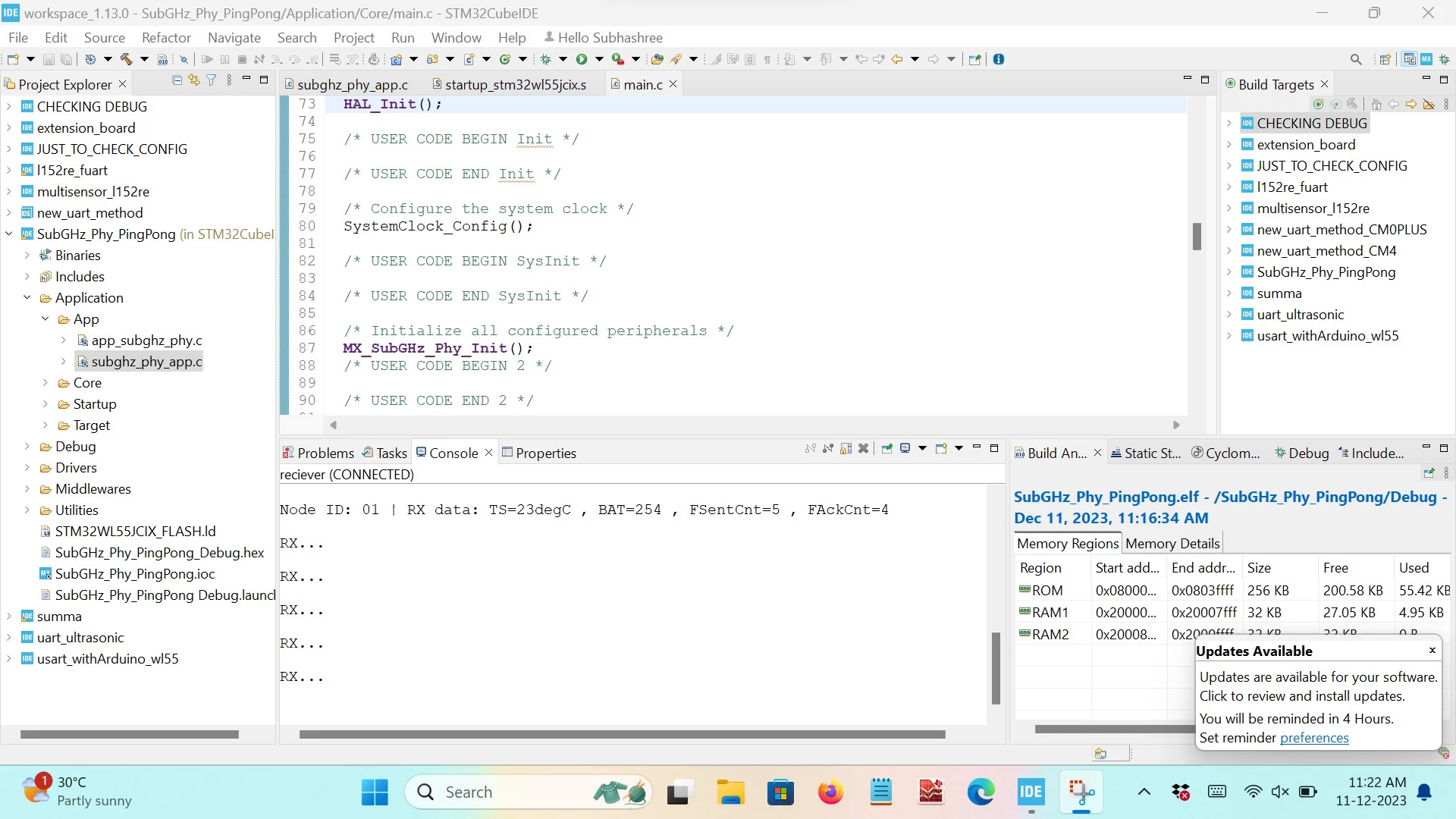Expand CHECKING DEBUG in Build Targets panel

(x=1229, y=124)
